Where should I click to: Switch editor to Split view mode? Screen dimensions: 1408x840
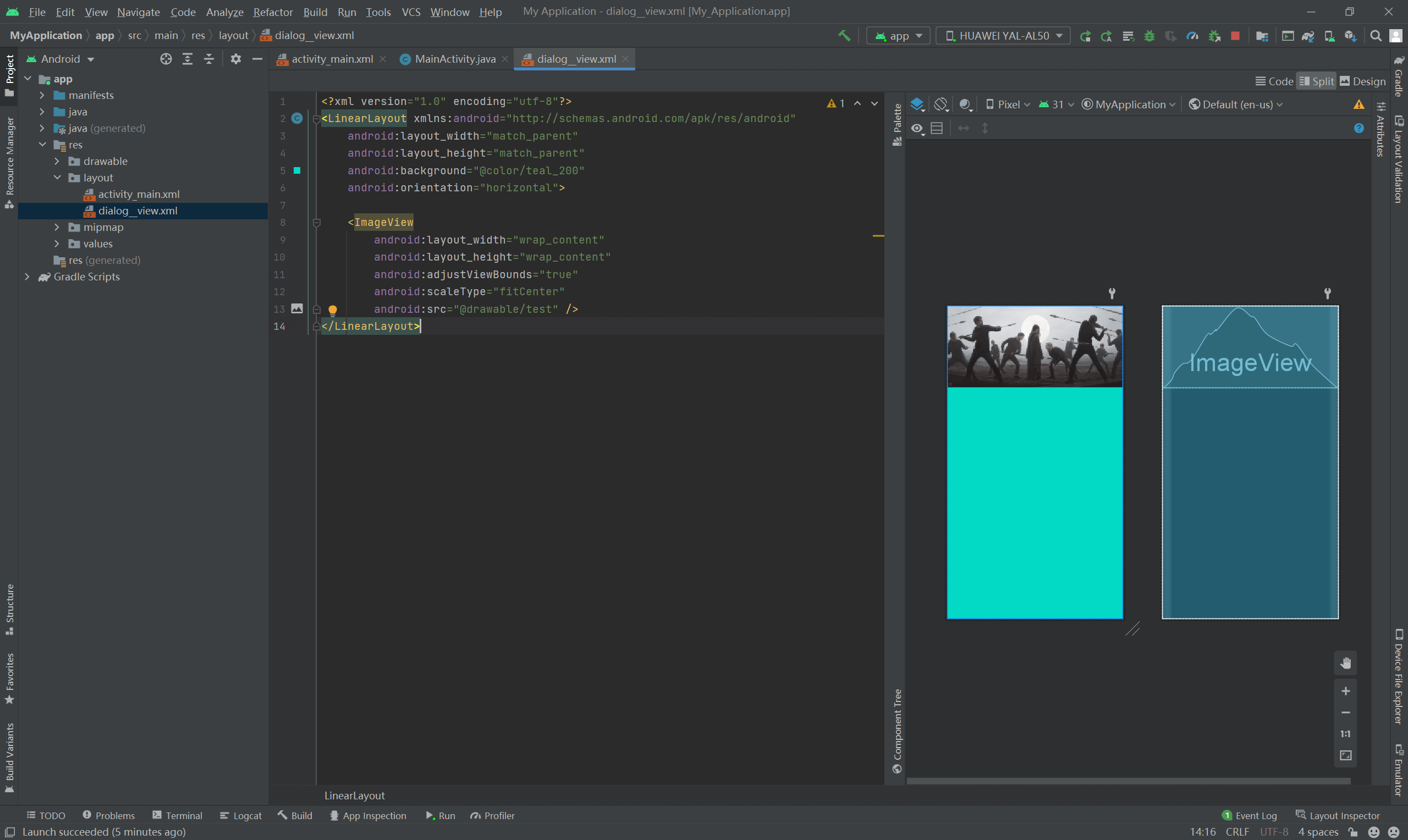point(1316,81)
